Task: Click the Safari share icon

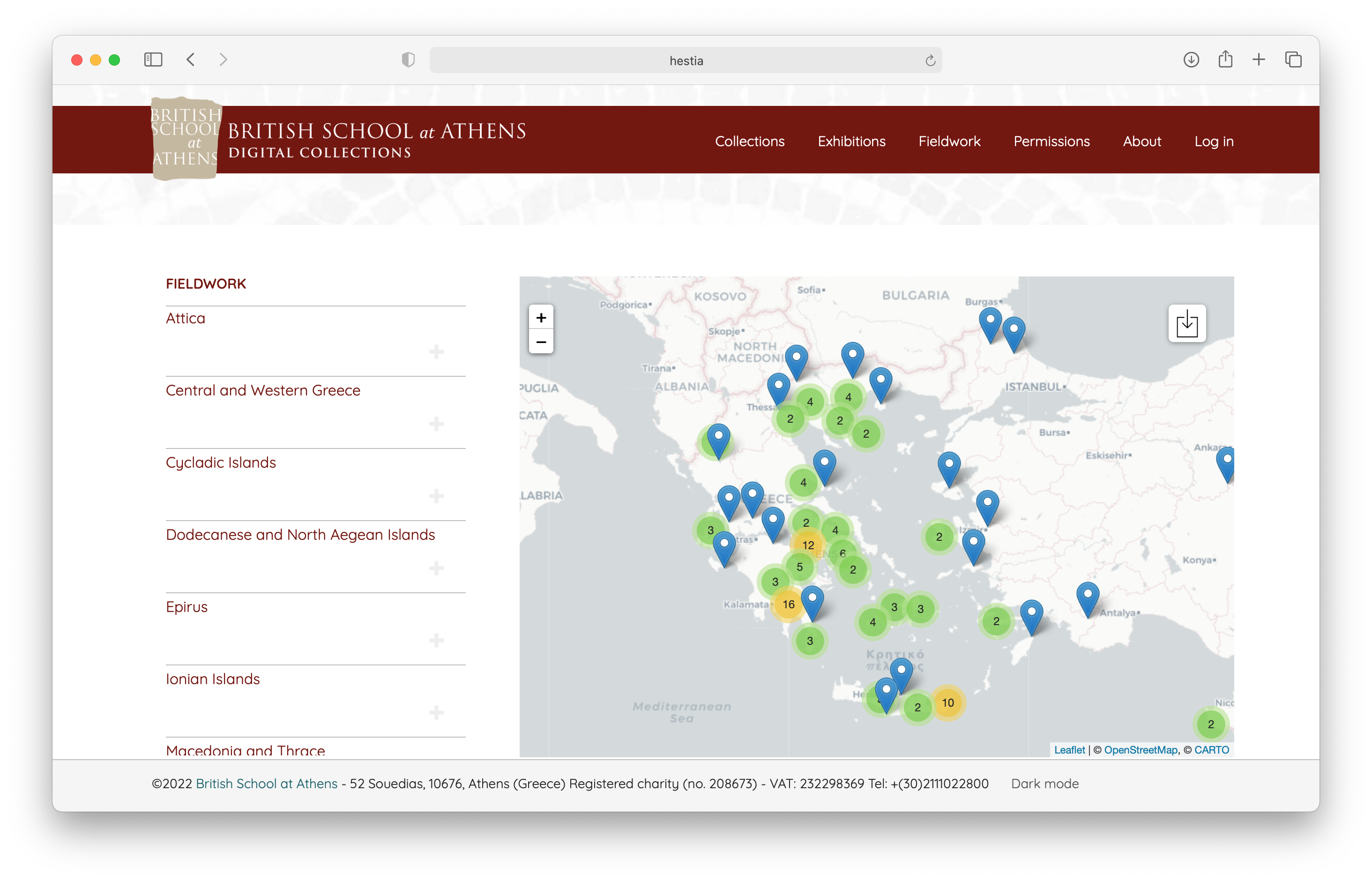Action: coord(1225,60)
